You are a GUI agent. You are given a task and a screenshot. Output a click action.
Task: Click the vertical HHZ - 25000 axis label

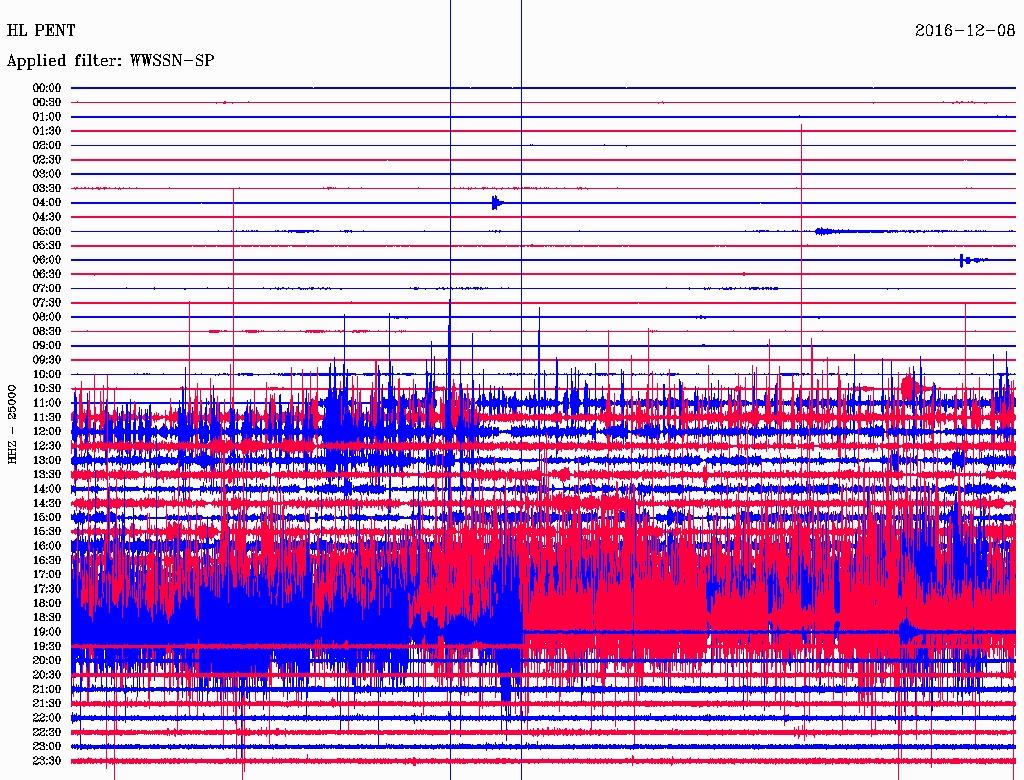tap(12, 425)
